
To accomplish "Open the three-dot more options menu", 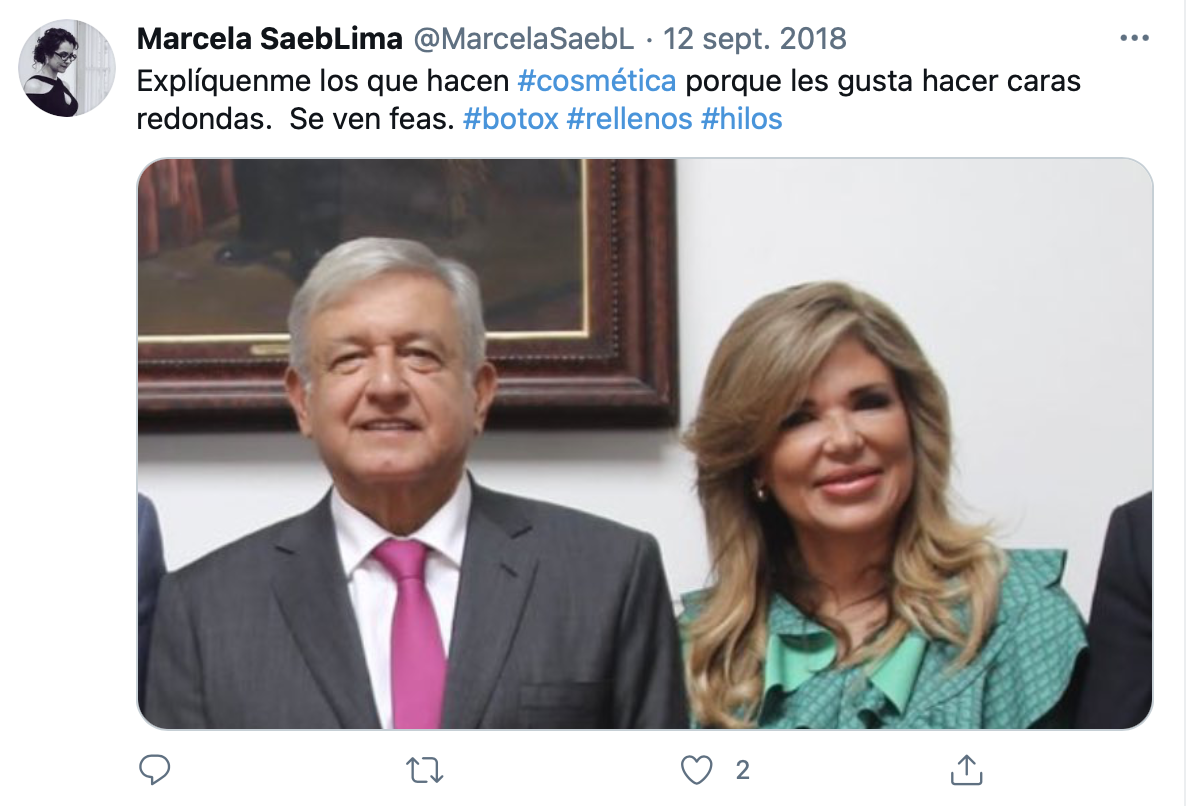I will 1134,38.
